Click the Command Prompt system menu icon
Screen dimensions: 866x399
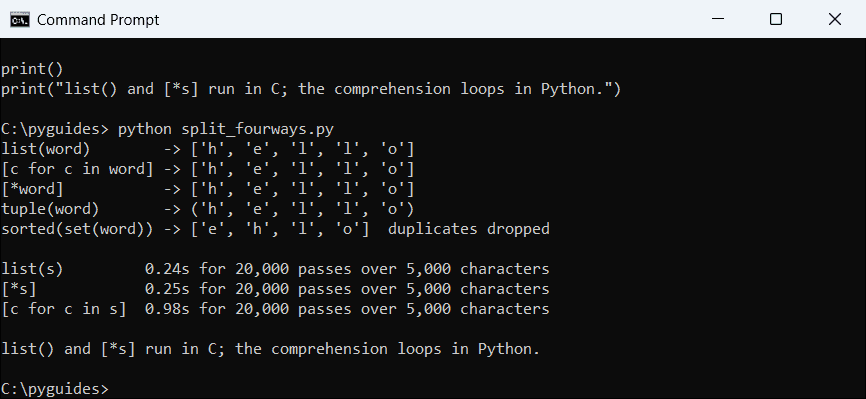coord(20,20)
